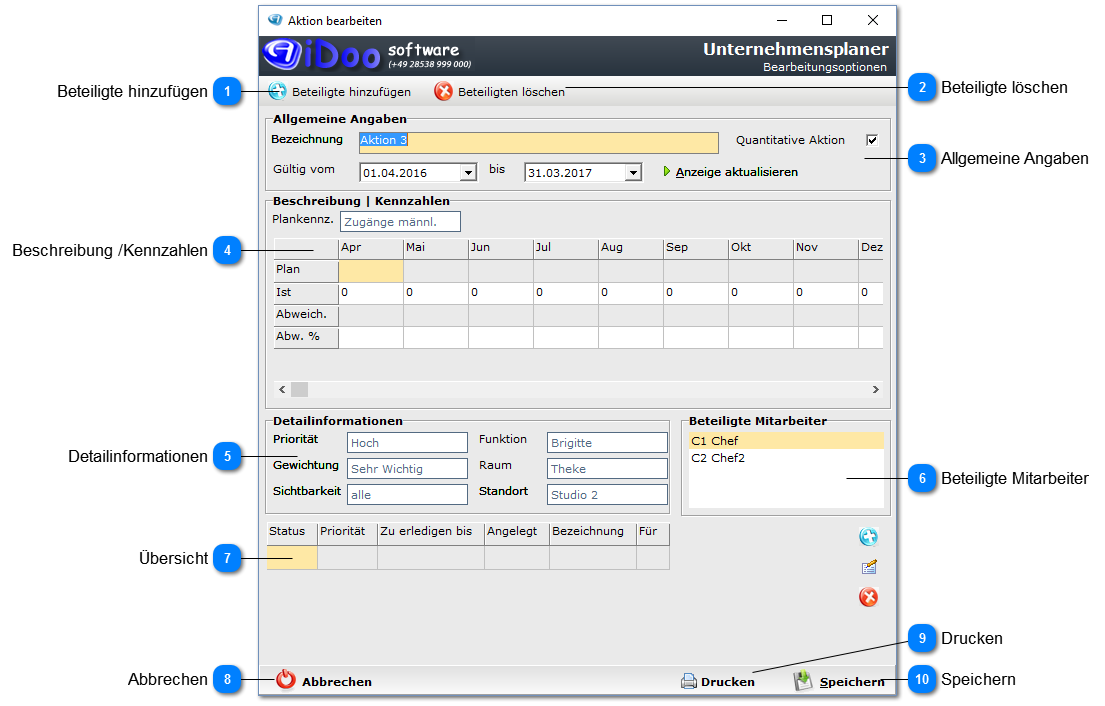The height and width of the screenshot is (706, 1105).
Task: Click the Raum field showing Theke
Action: 607,469
